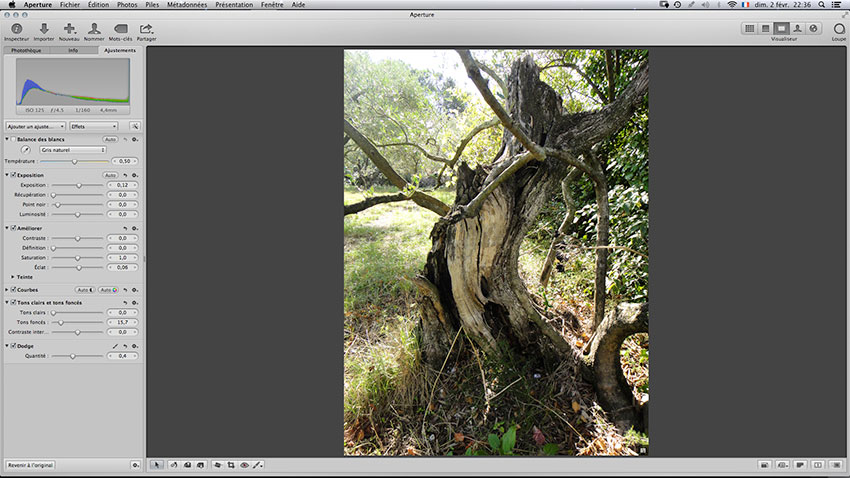Reset the Améliorer adjustment arrow
Viewport: 850px width, 478px height.
[x=125, y=228]
